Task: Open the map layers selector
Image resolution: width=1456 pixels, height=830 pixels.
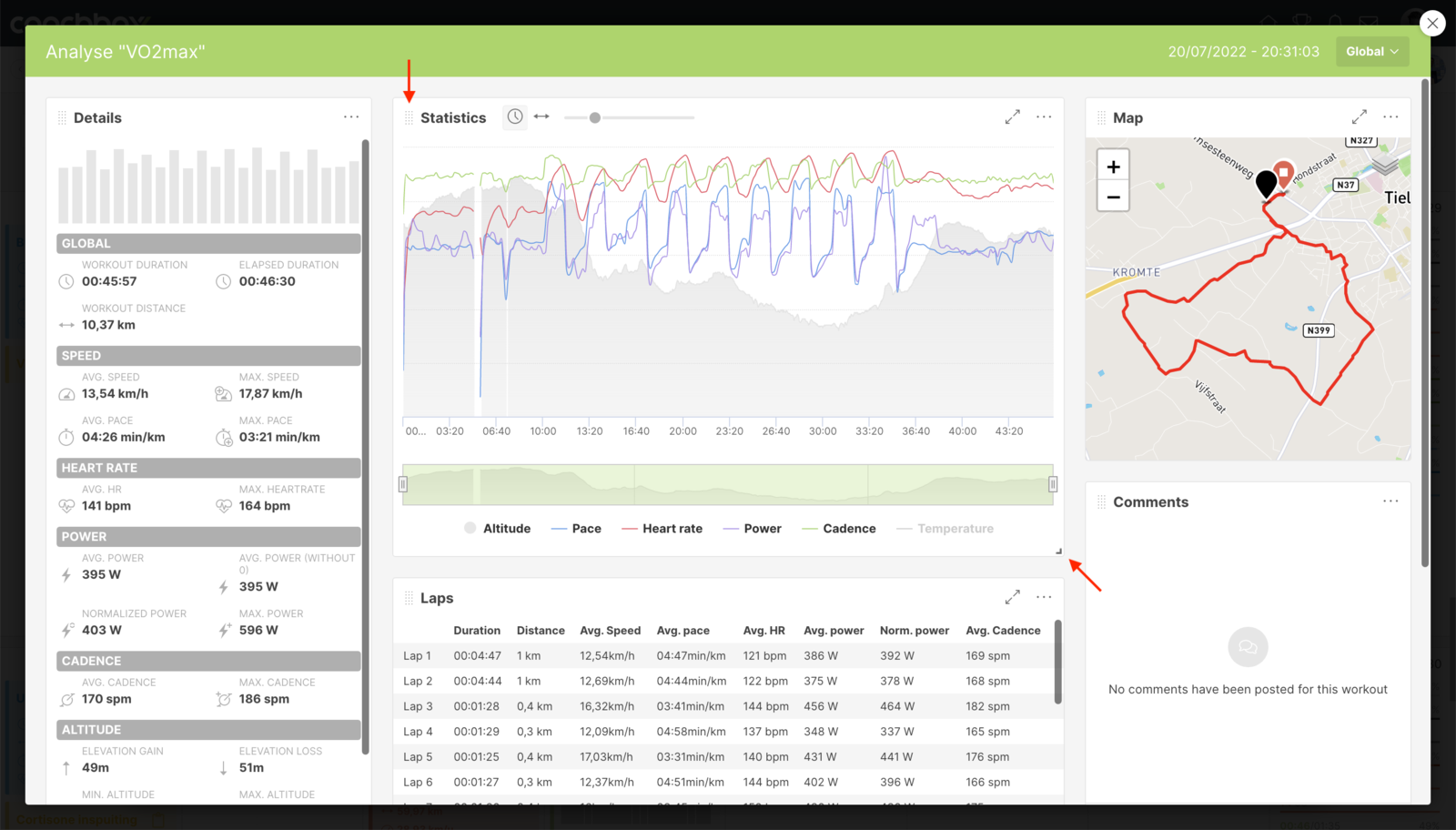Action: (1385, 167)
